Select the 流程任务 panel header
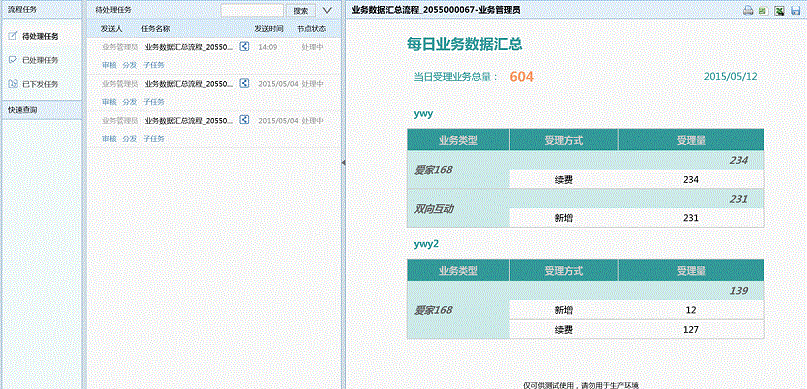This screenshot has height=389, width=807. pos(41,9)
